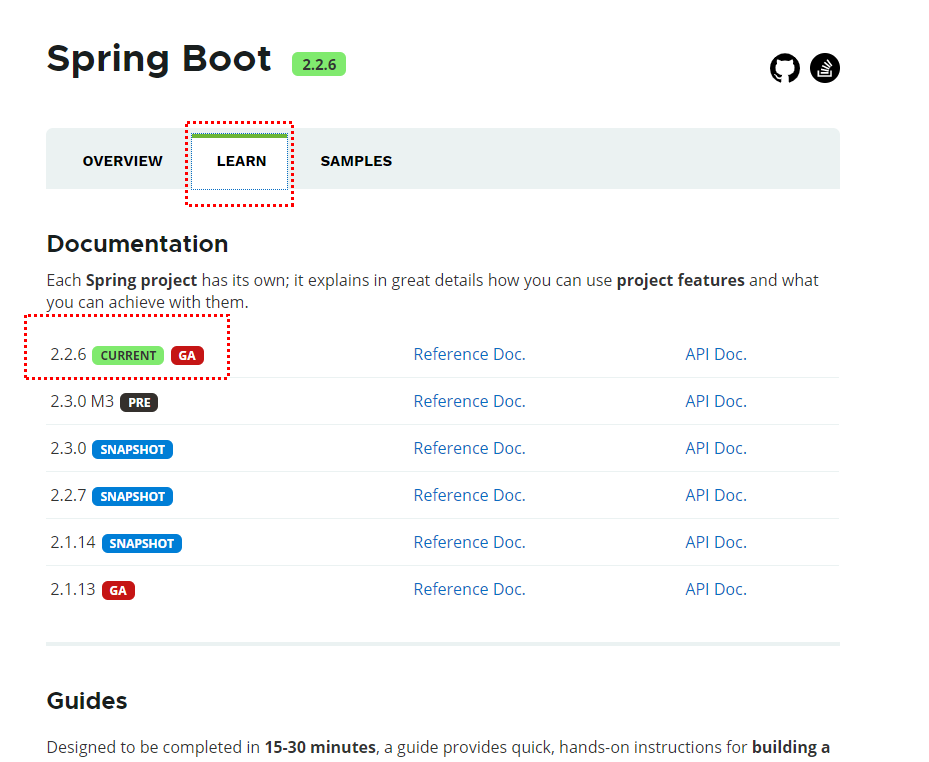Click the Documentation section heading

(137, 244)
